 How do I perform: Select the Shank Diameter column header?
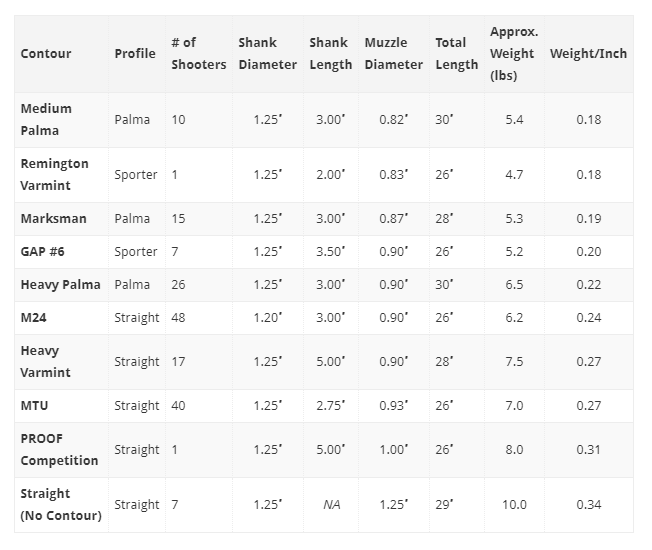[x=267, y=54]
